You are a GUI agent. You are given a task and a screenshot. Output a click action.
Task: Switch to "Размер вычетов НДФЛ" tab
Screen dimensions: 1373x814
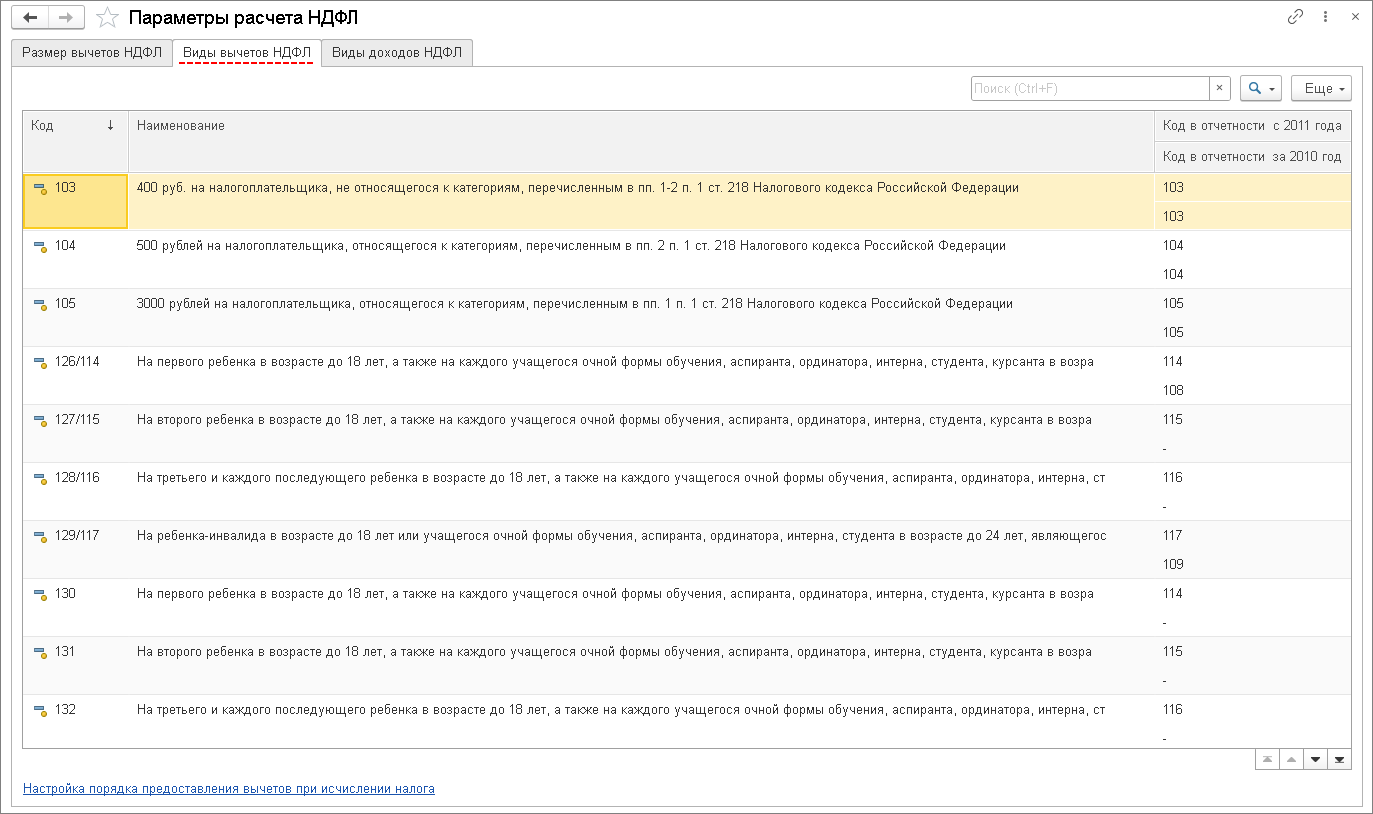(91, 53)
